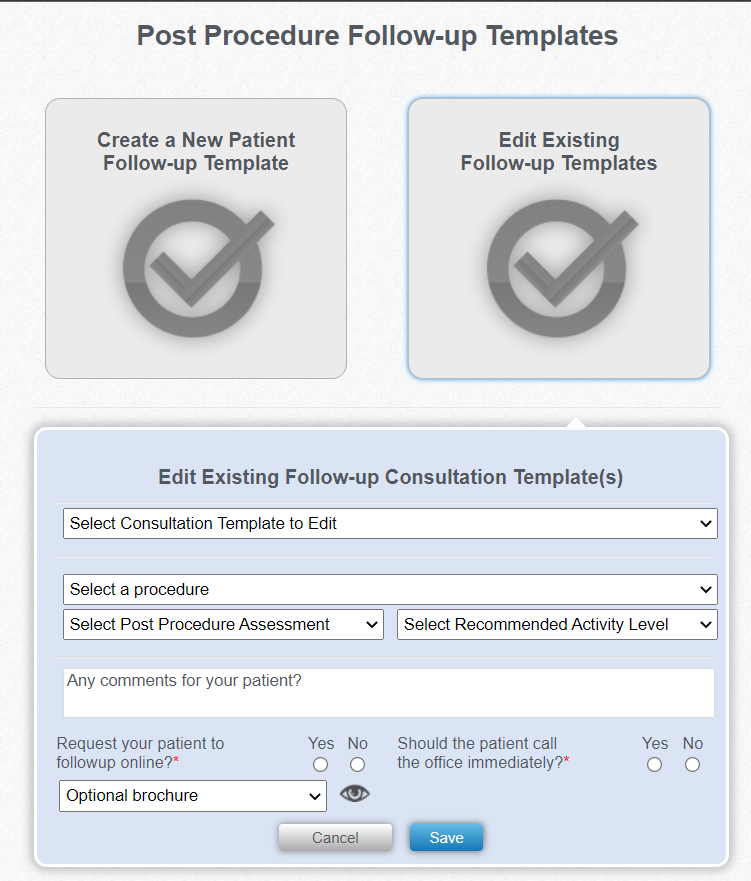Screen dimensions: 751x881
Task: Click the Request your patient to followup online label
Action: click(x=141, y=753)
